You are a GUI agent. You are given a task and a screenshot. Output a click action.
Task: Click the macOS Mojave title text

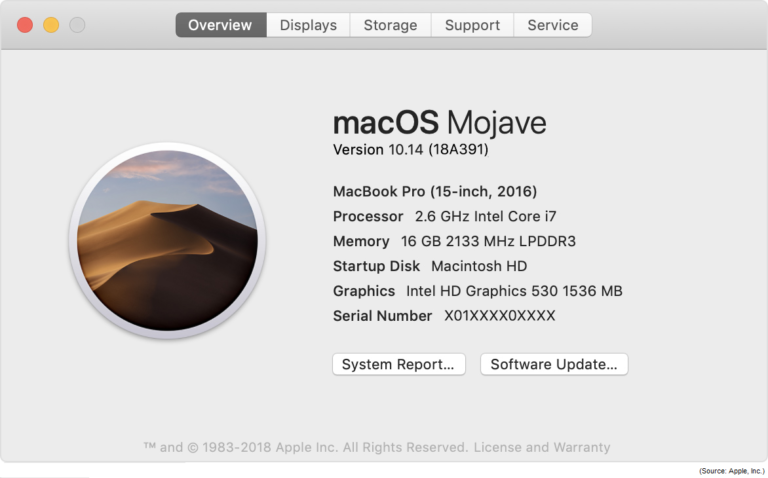coord(439,123)
